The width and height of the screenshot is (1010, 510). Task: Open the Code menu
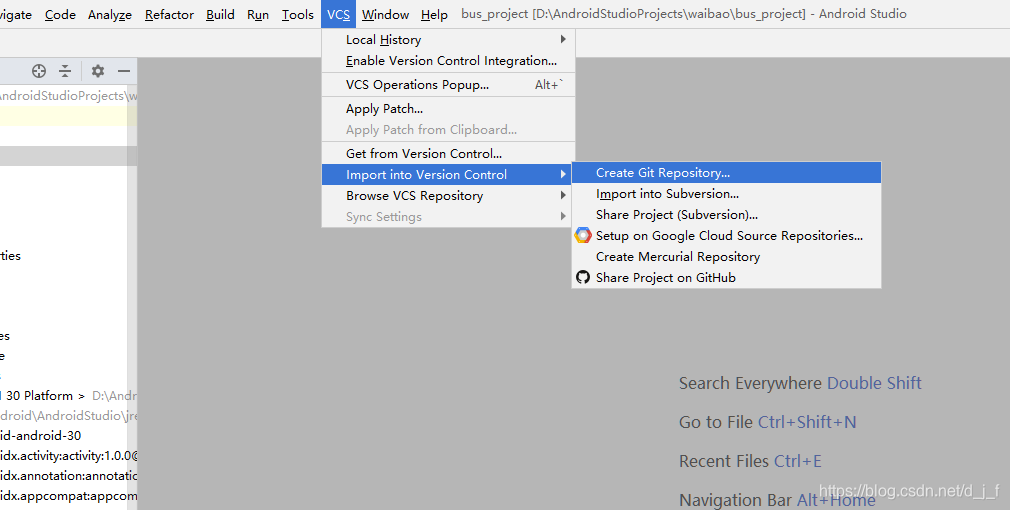point(60,14)
